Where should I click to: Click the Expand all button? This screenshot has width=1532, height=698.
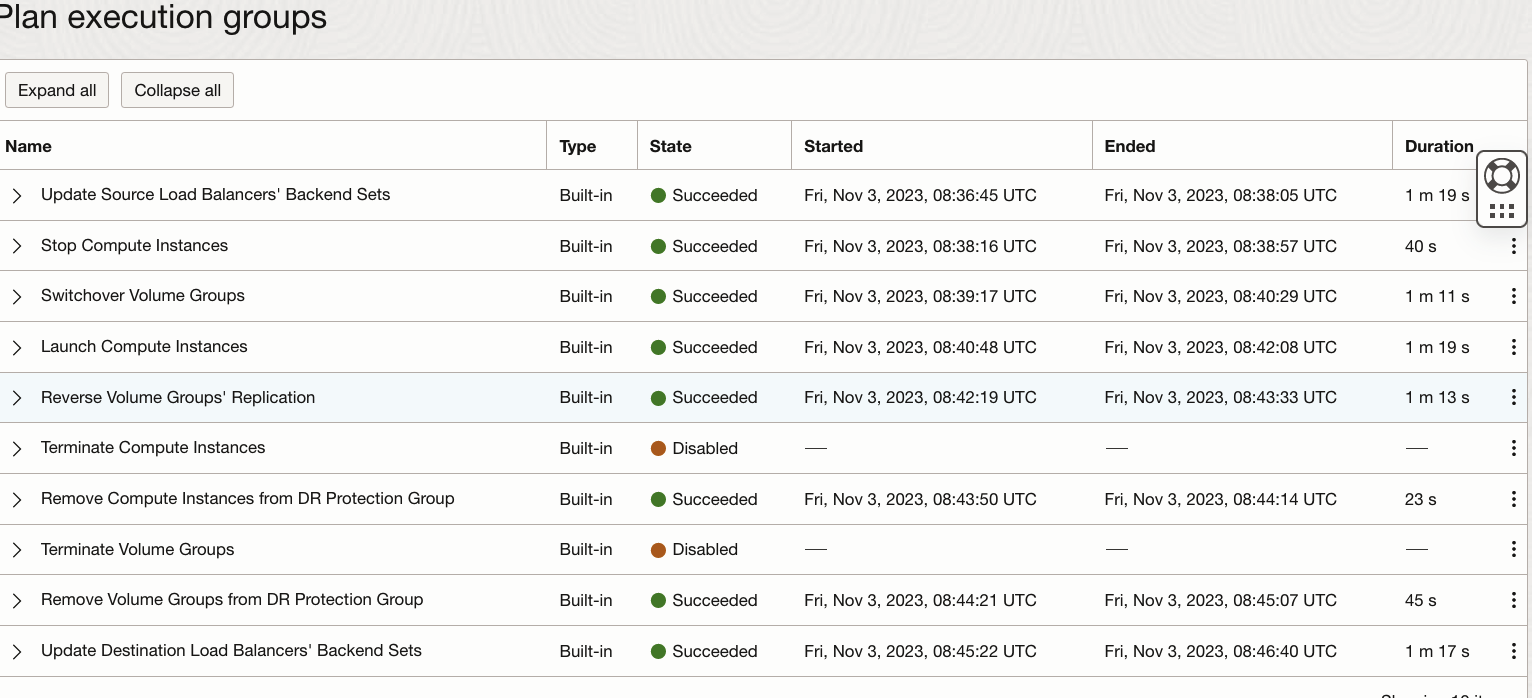pos(57,90)
